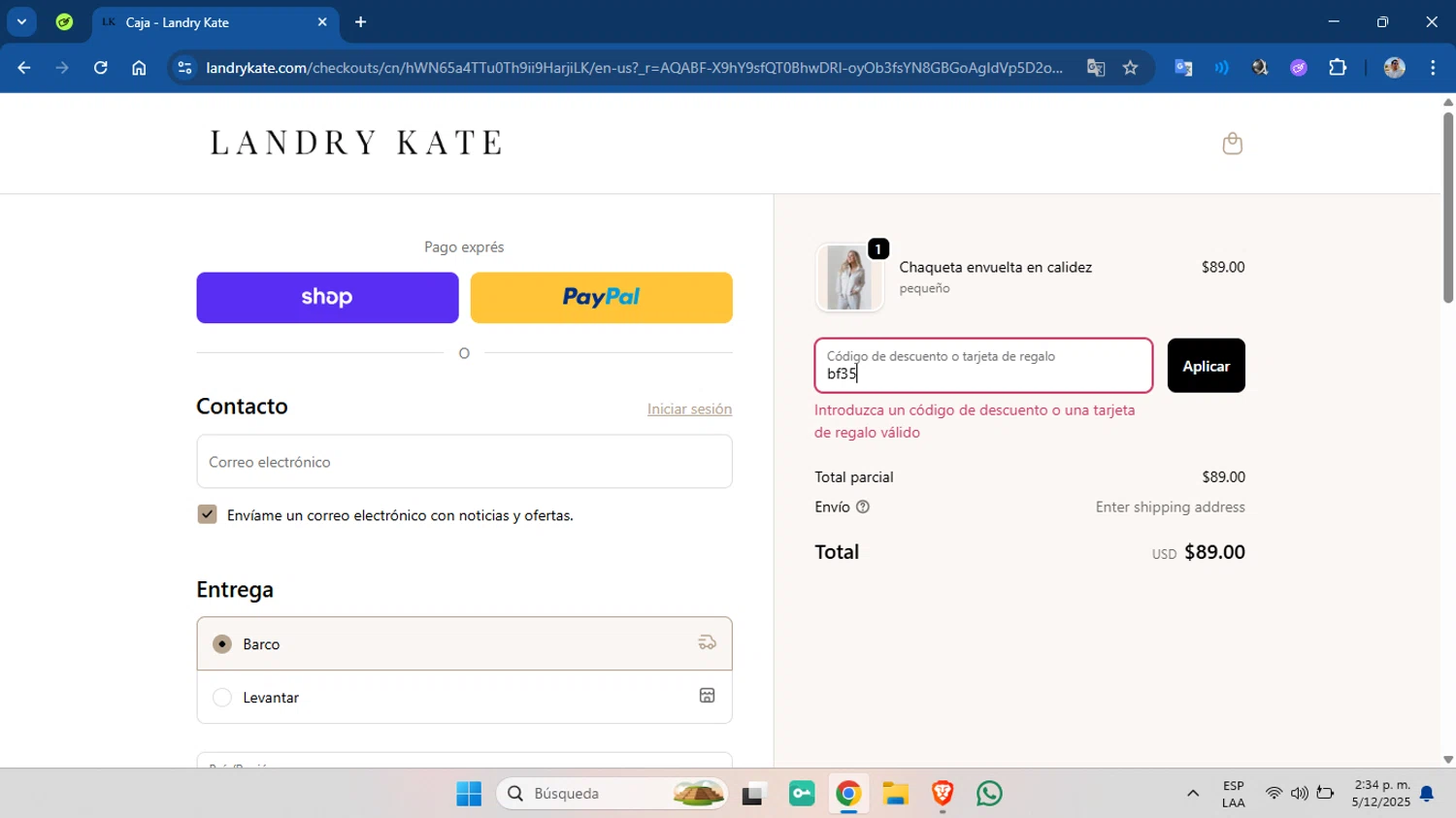This screenshot has height=818, width=1456.
Task: Open Wi-Fi network settings in tray
Action: click(x=1274, y=794)
